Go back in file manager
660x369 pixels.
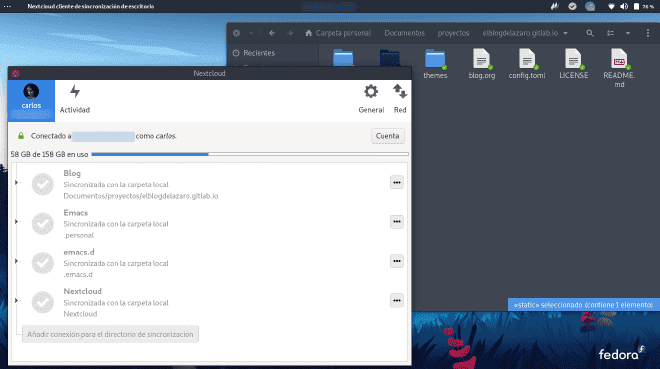pos(272,33)
